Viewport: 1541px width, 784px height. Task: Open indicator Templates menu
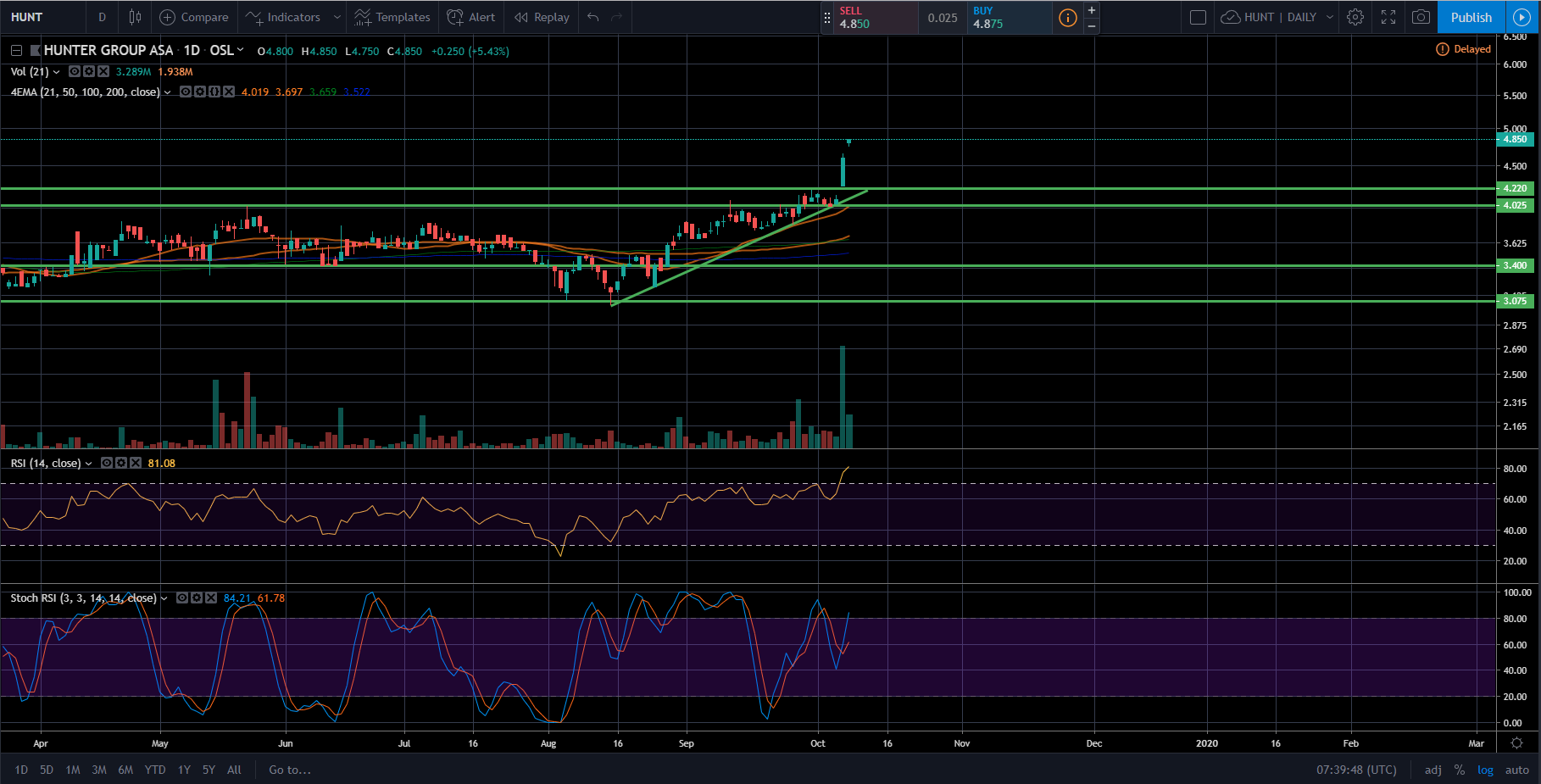click(392, 17)
